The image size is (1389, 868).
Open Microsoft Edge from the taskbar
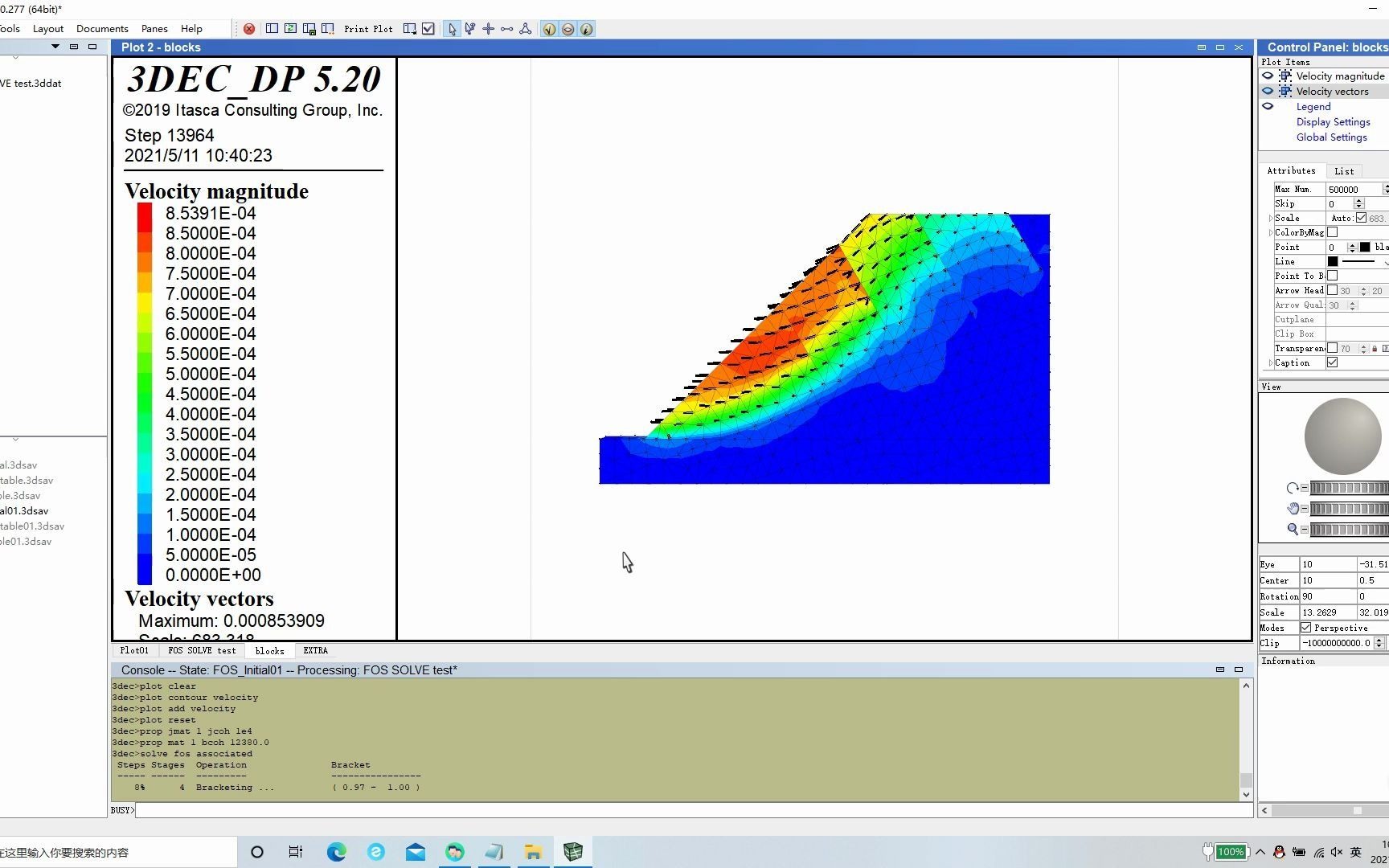tap(336, 852)
